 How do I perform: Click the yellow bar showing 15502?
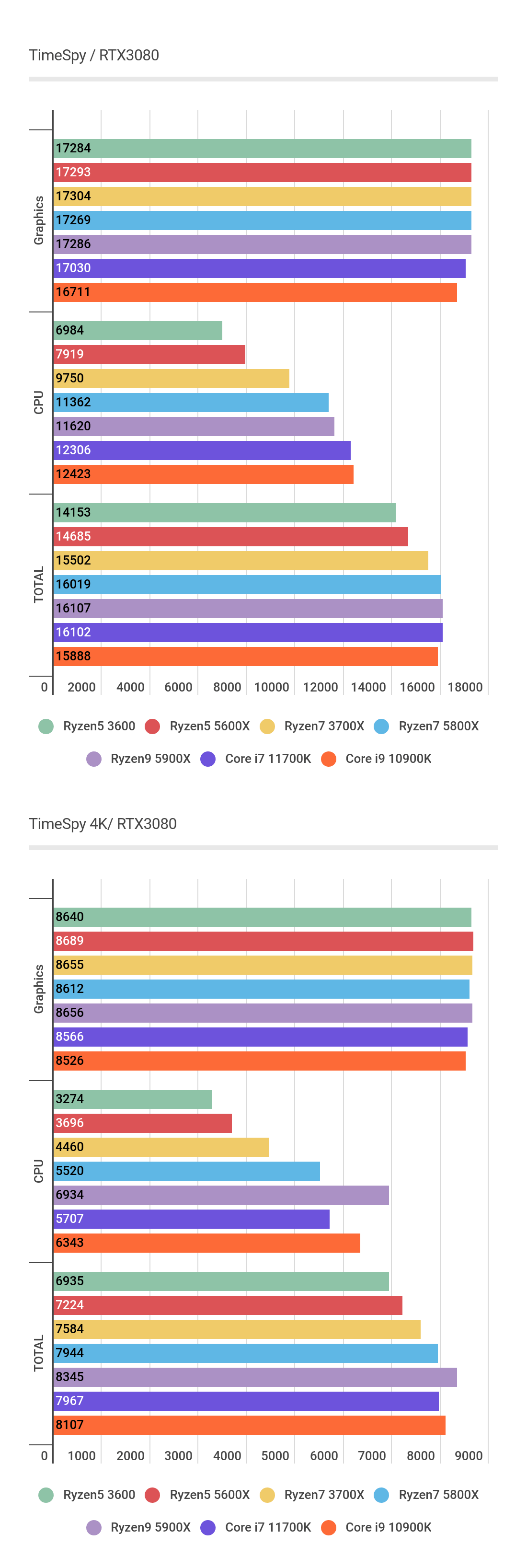coord(241,560)
